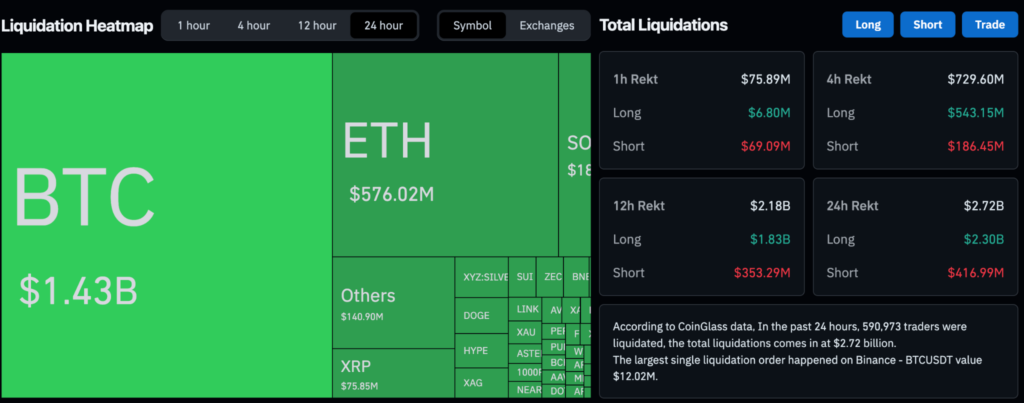Click the XRP heatmap tile
1024x403 pixels.
tap(392, 372)
